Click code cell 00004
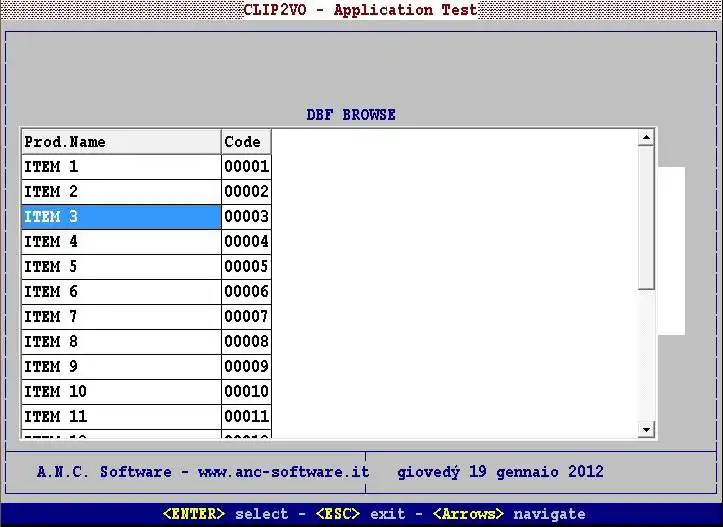Image resolution: width=723 pixels, height=527 pixels. pyautogui.click(x=246, y=242)
